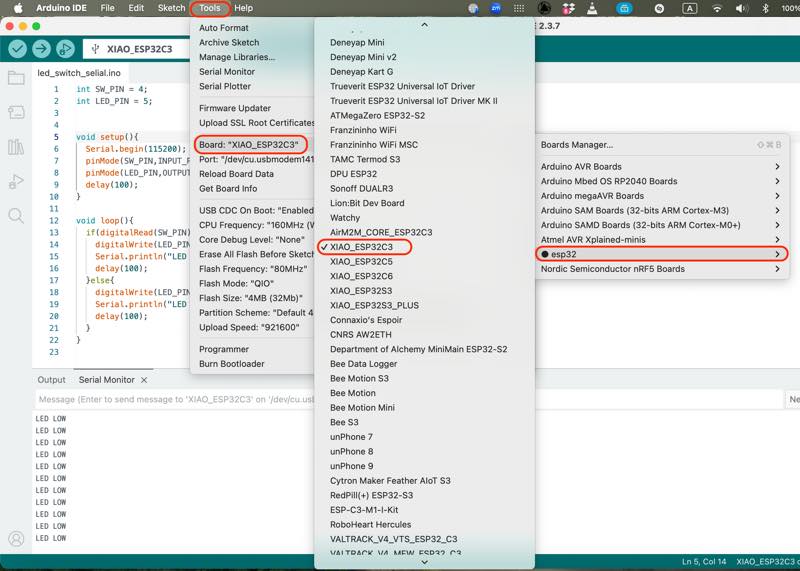Click Burn Bootloader entry

(232, 364)
